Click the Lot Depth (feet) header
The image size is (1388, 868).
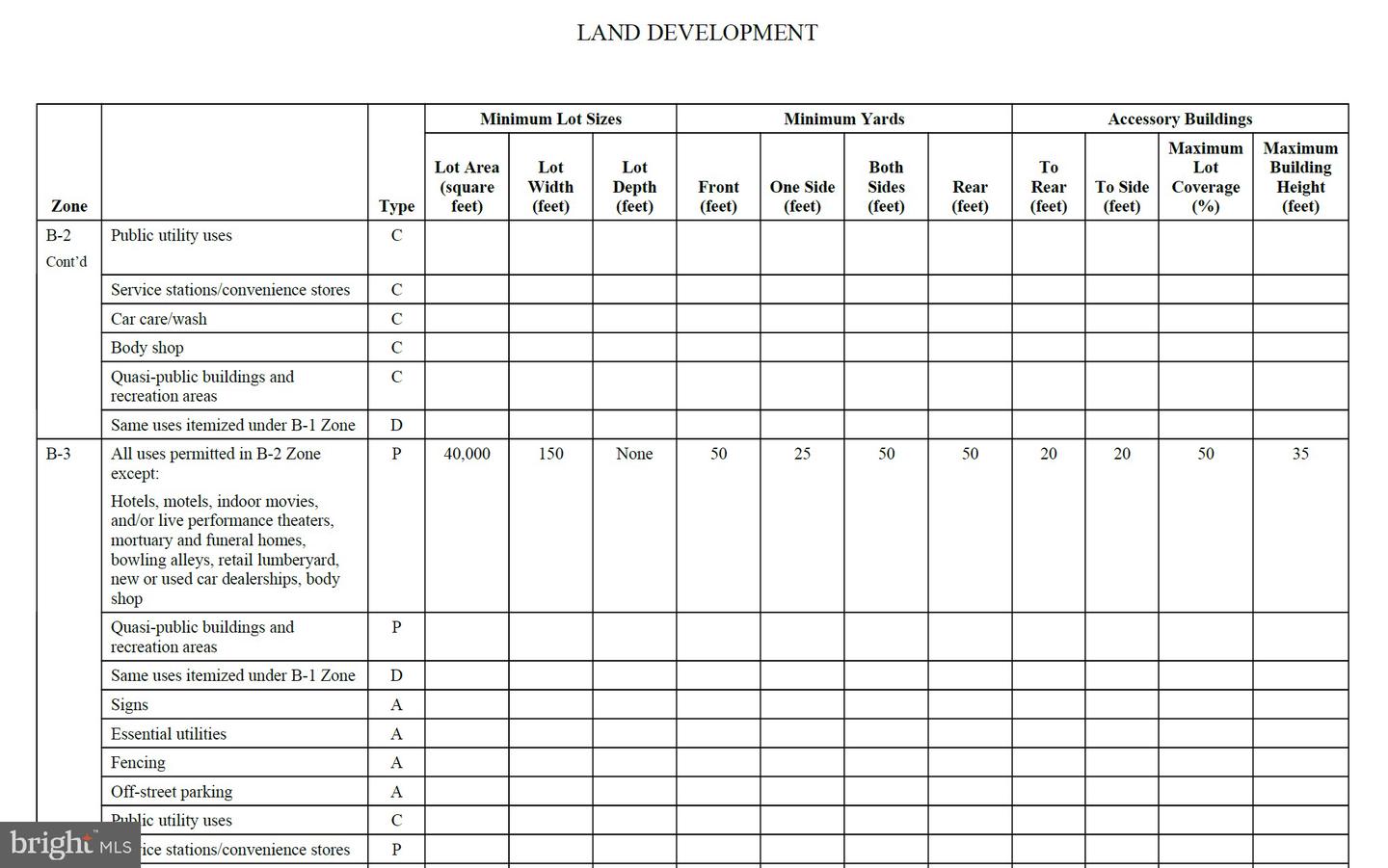pyautogui.click(x=634, y=187)
